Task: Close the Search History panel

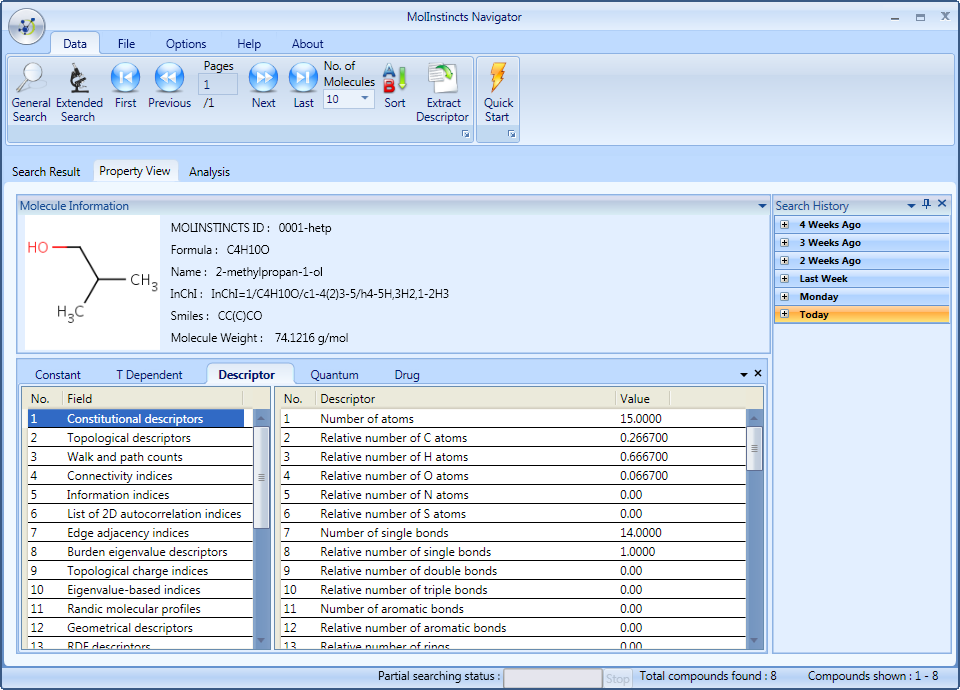Action: [942, 203]
